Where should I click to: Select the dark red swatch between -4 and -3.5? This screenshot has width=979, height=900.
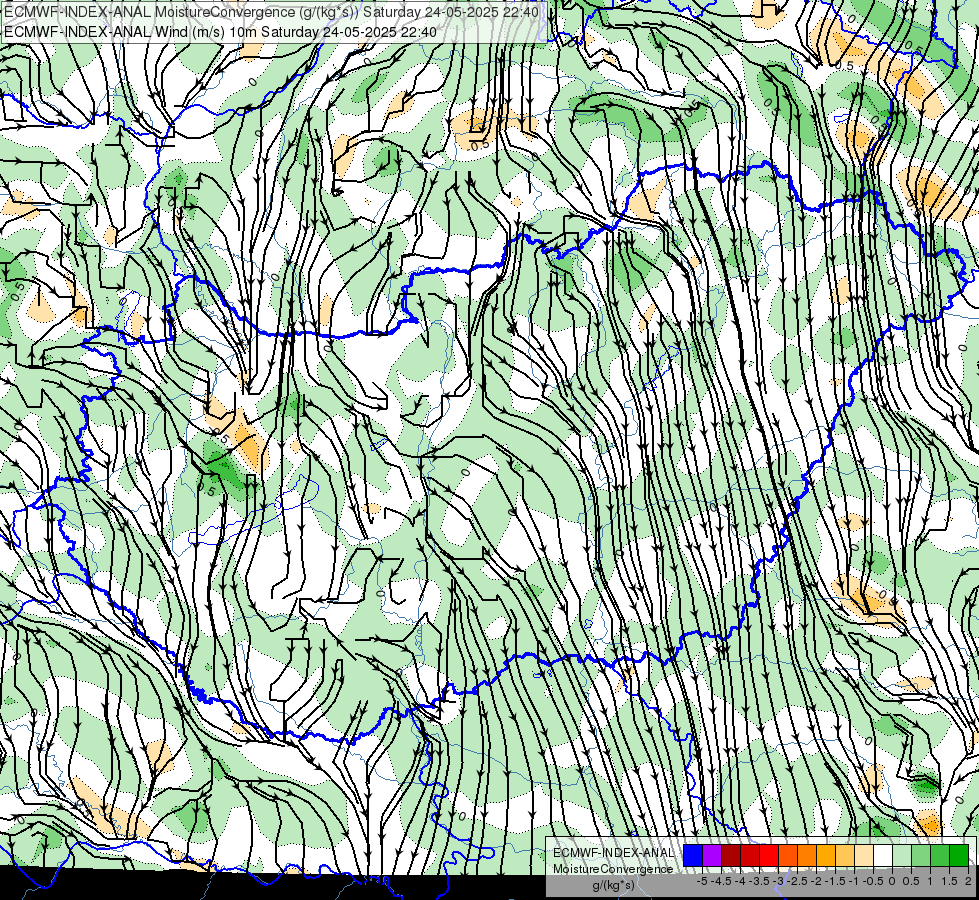731,856
